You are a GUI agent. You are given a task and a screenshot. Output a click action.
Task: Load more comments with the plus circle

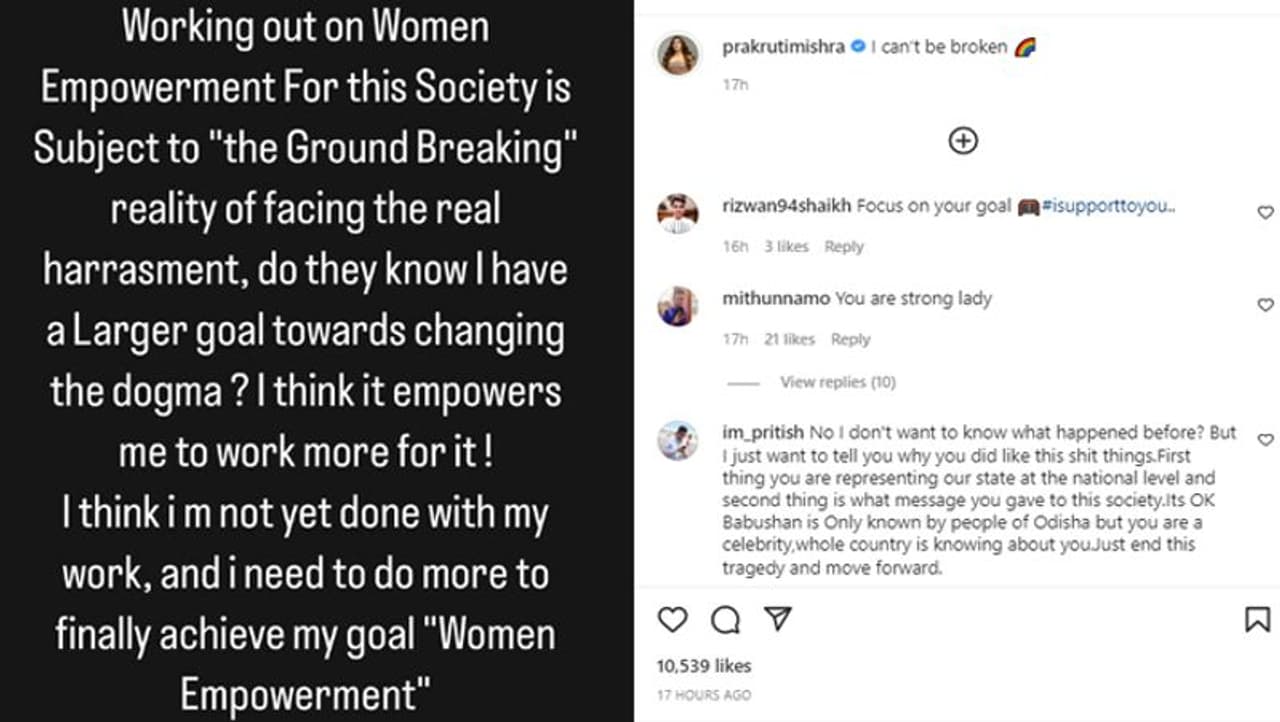pyautogui.click(x=962, y=141)
